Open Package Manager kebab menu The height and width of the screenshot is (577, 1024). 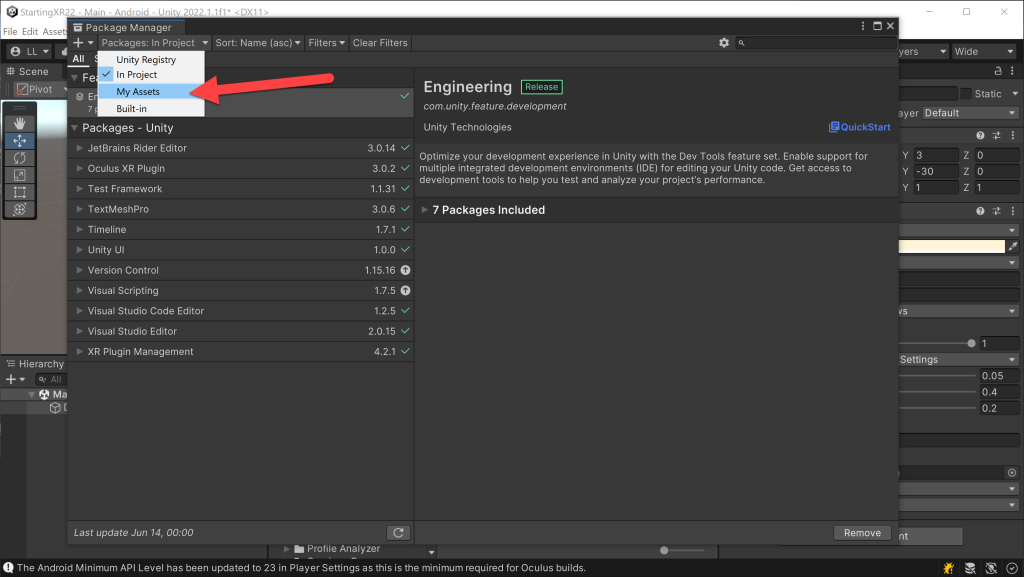[x=863, y=26]
